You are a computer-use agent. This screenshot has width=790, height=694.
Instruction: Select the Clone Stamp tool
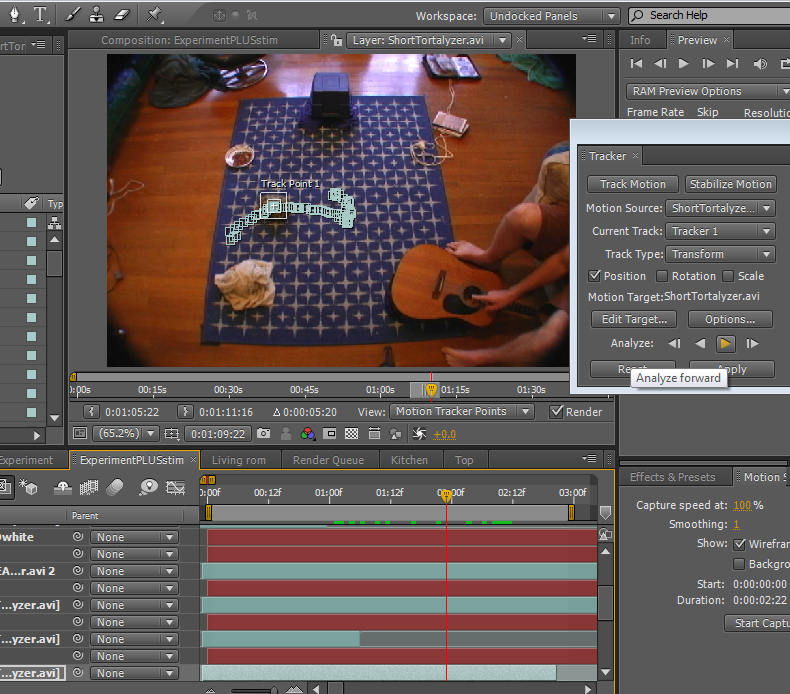(96, 15)
